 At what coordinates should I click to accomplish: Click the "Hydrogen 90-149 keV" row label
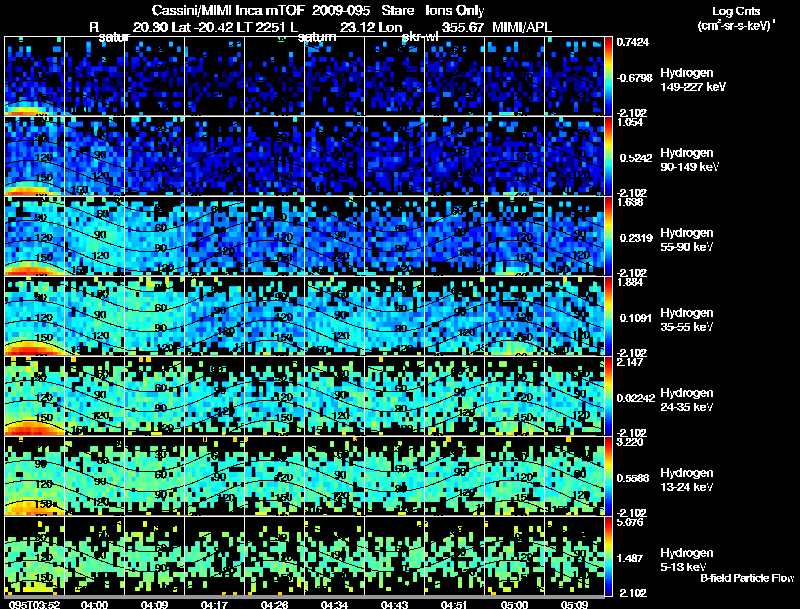[x=690, y=160]
